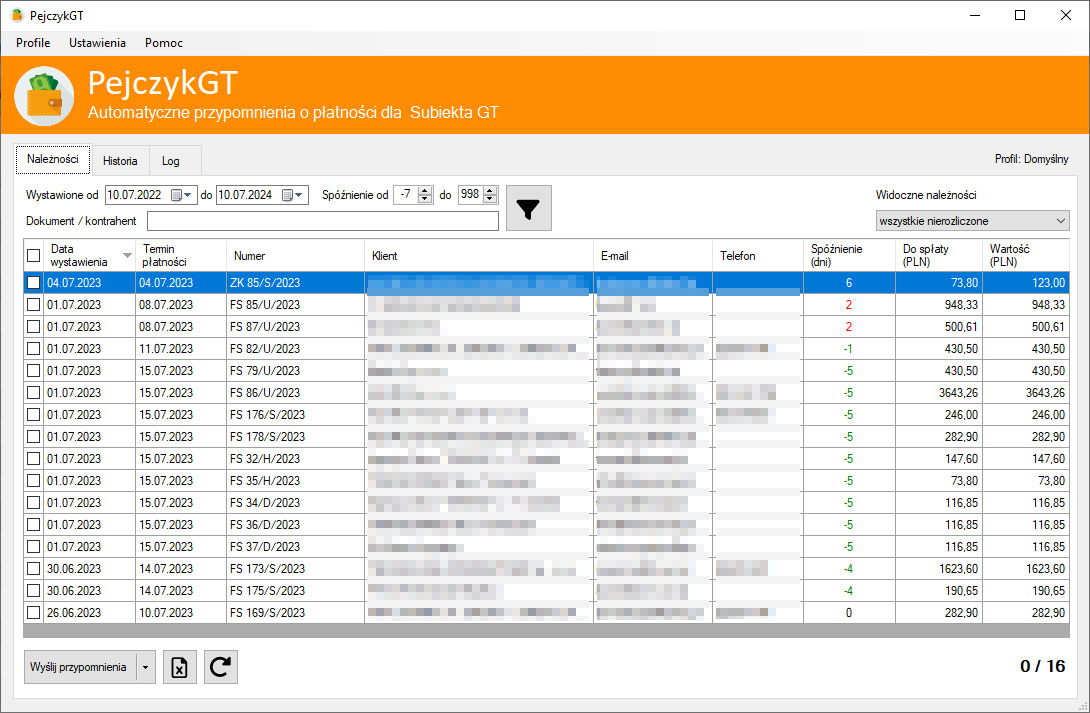1090x713 pixels.
Task: Check the row ZK 85/S/2023
Action: click(33, 283)
